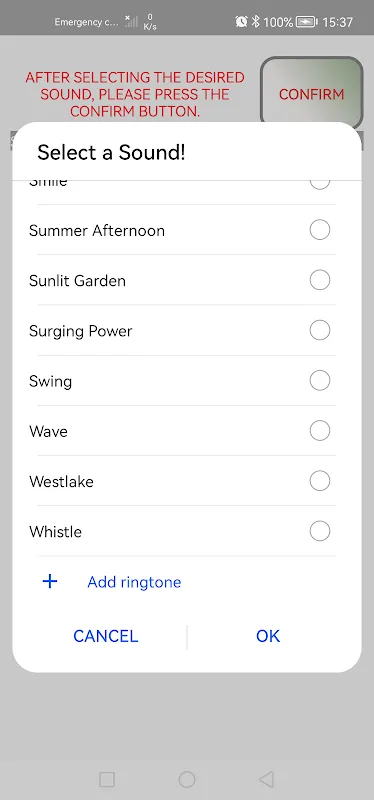This screenshot has height=800, width=374.
Task: Choose the Westlake radio button
Action: 320,481
